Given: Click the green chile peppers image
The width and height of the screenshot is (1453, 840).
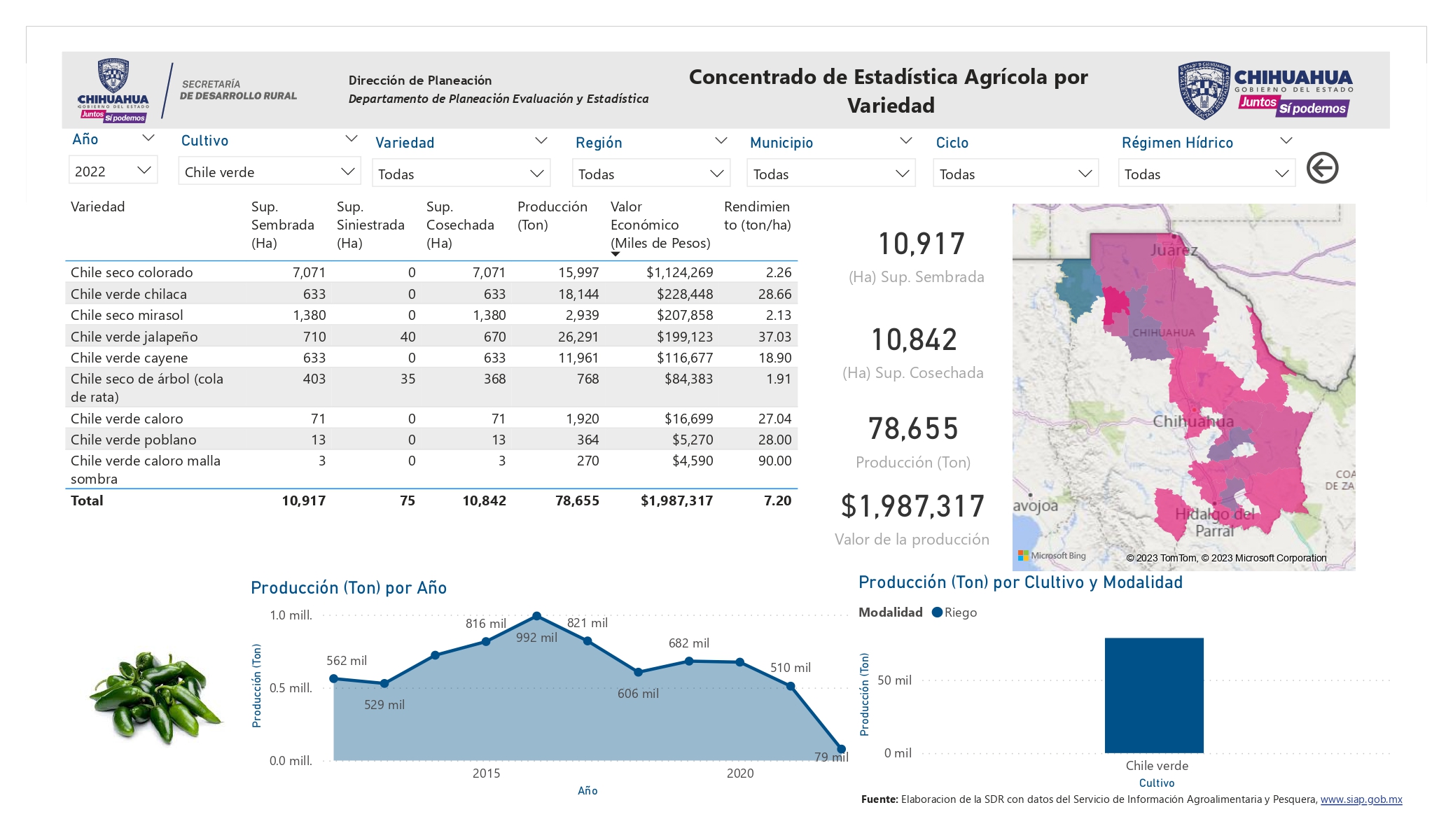Looking at the screenshot, I should tap(155, 696).
